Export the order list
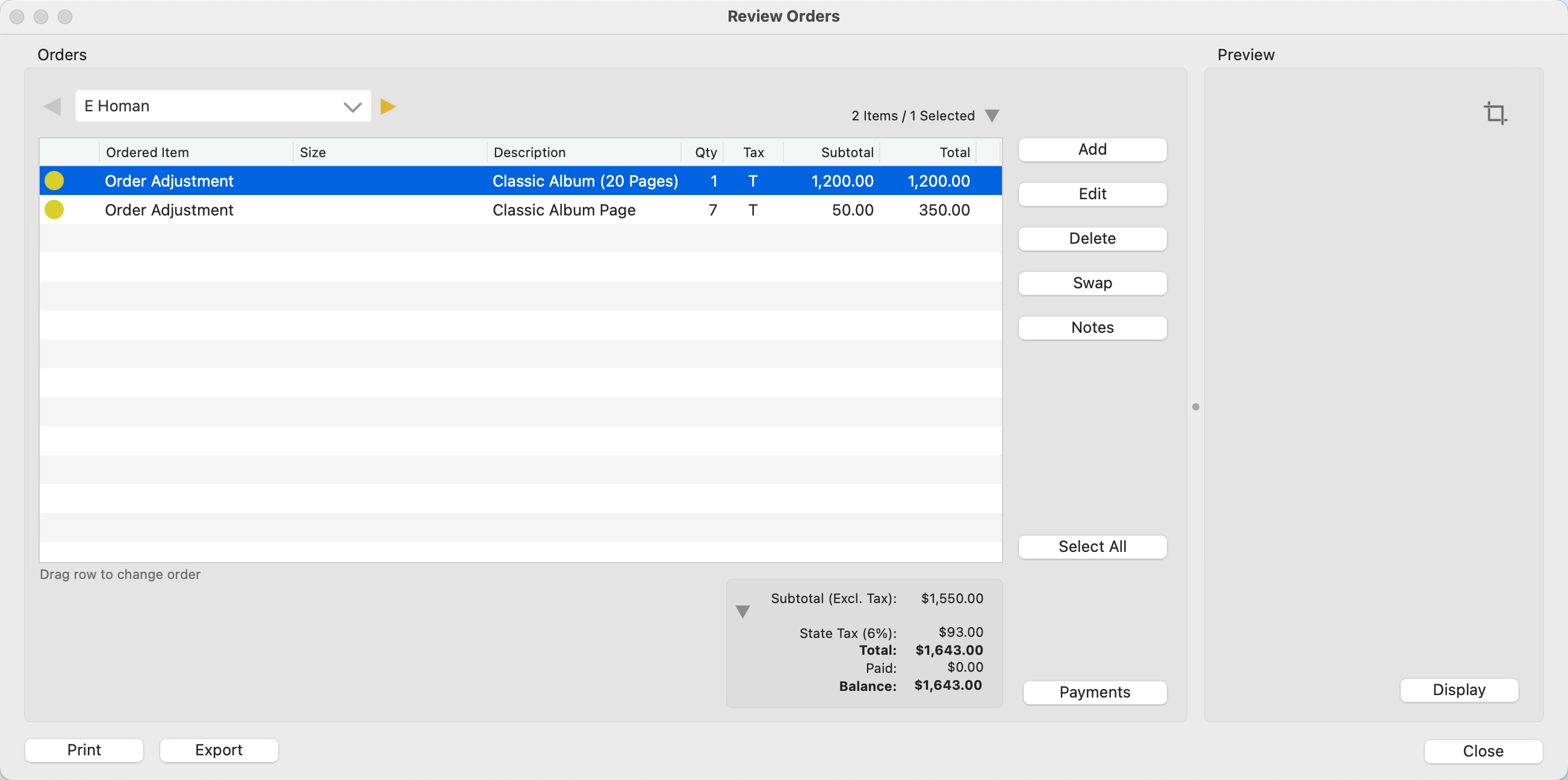The width and height of the screenshot is (1568, 780). 219,749
